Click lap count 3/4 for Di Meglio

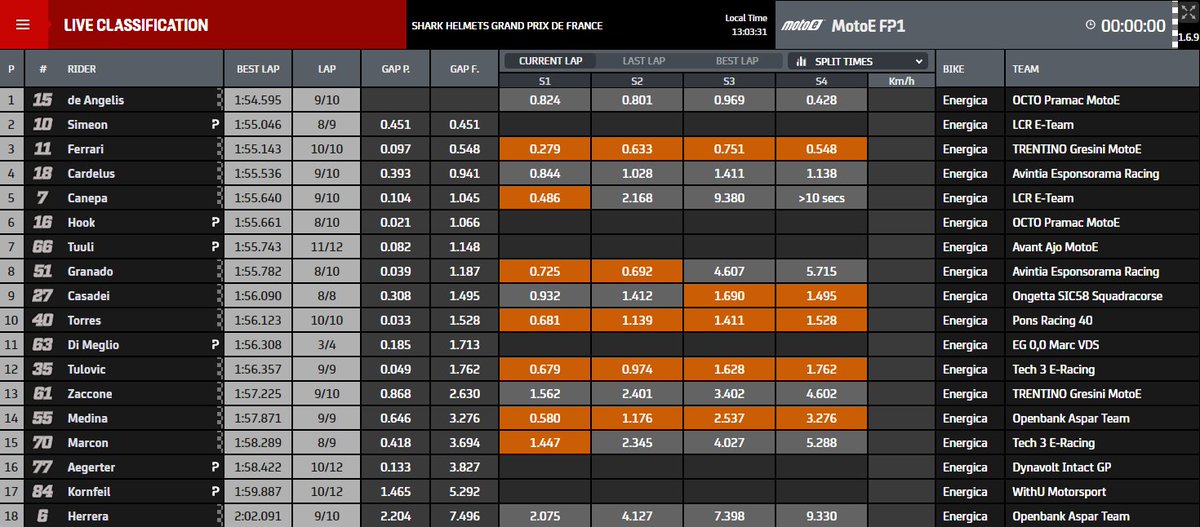(x=327, y=345)
